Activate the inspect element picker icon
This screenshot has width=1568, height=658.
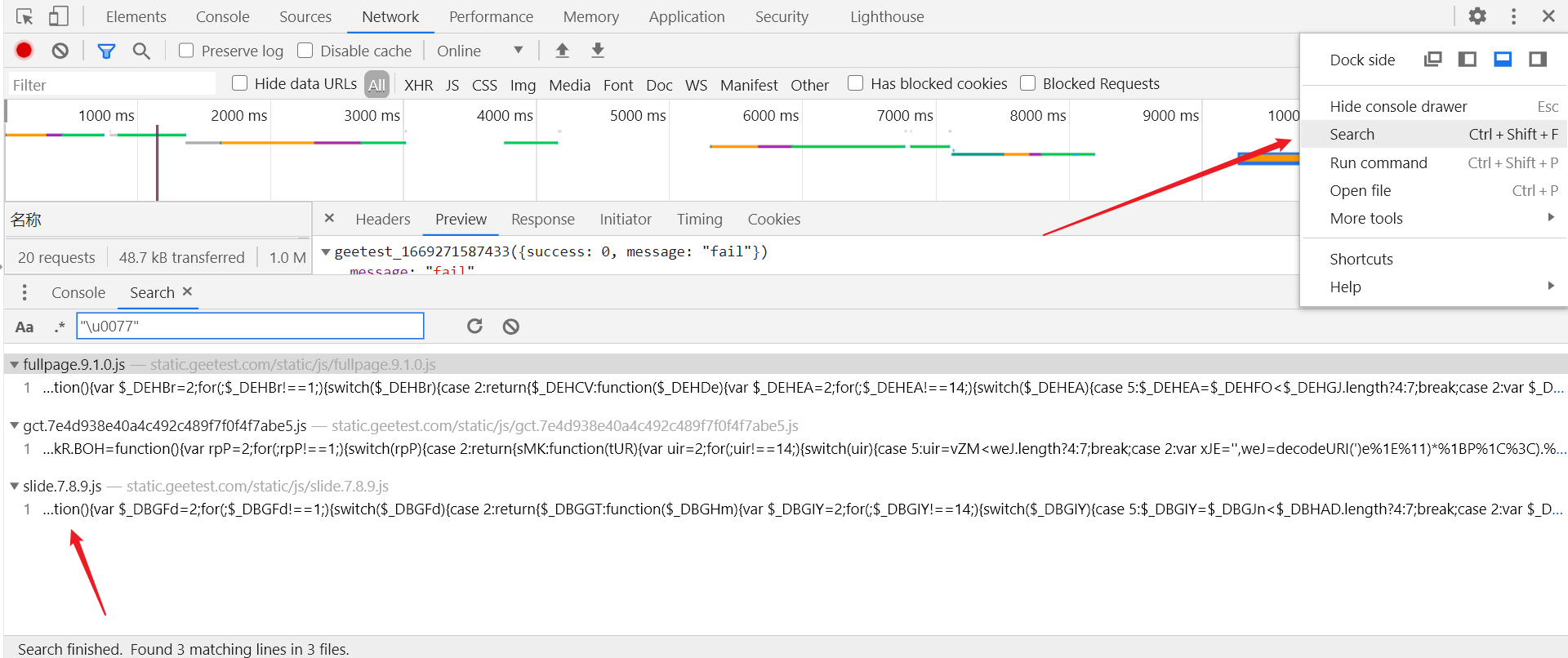point(24,16)
